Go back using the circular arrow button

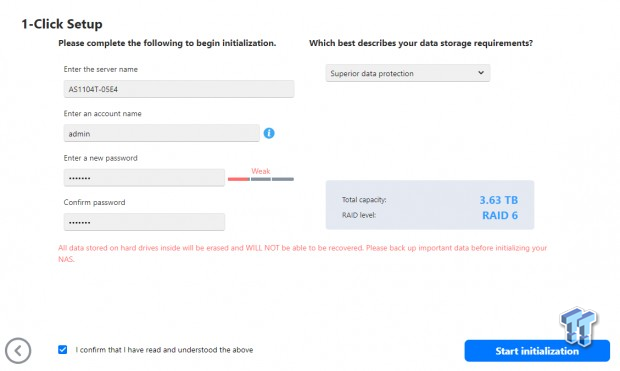[x=18, y=350]
